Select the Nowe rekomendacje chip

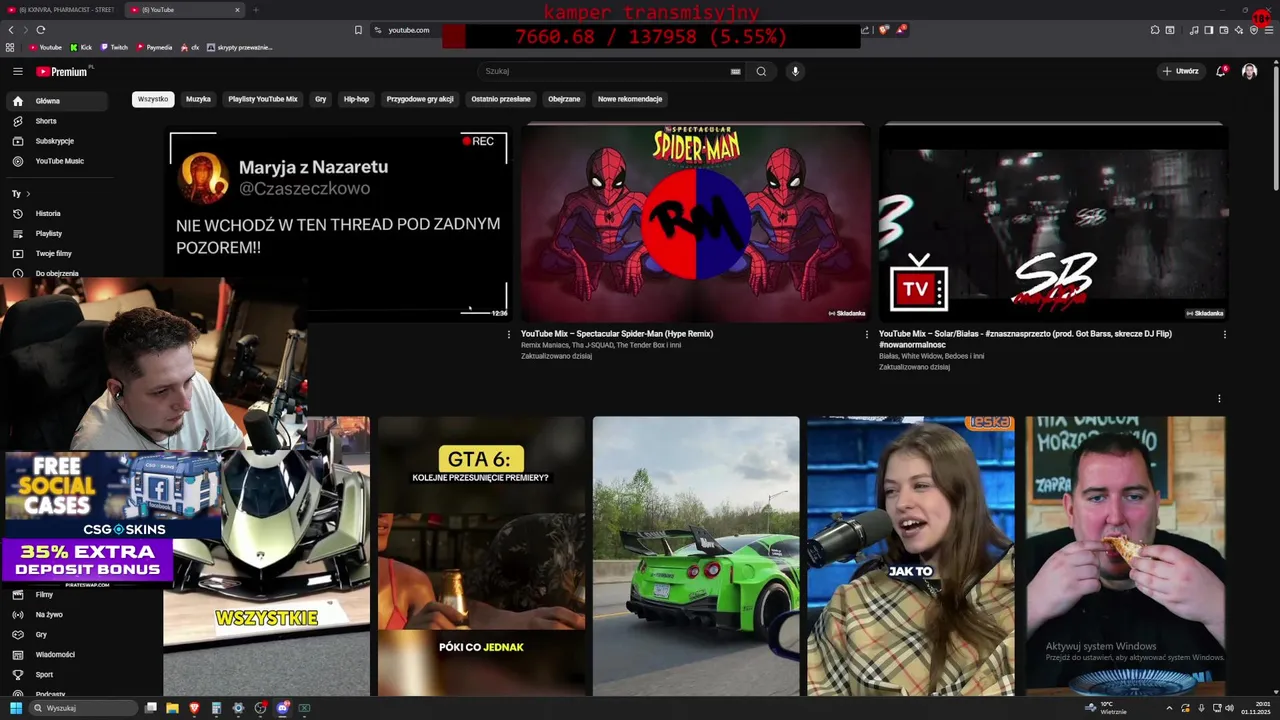(x=630, y=99)
